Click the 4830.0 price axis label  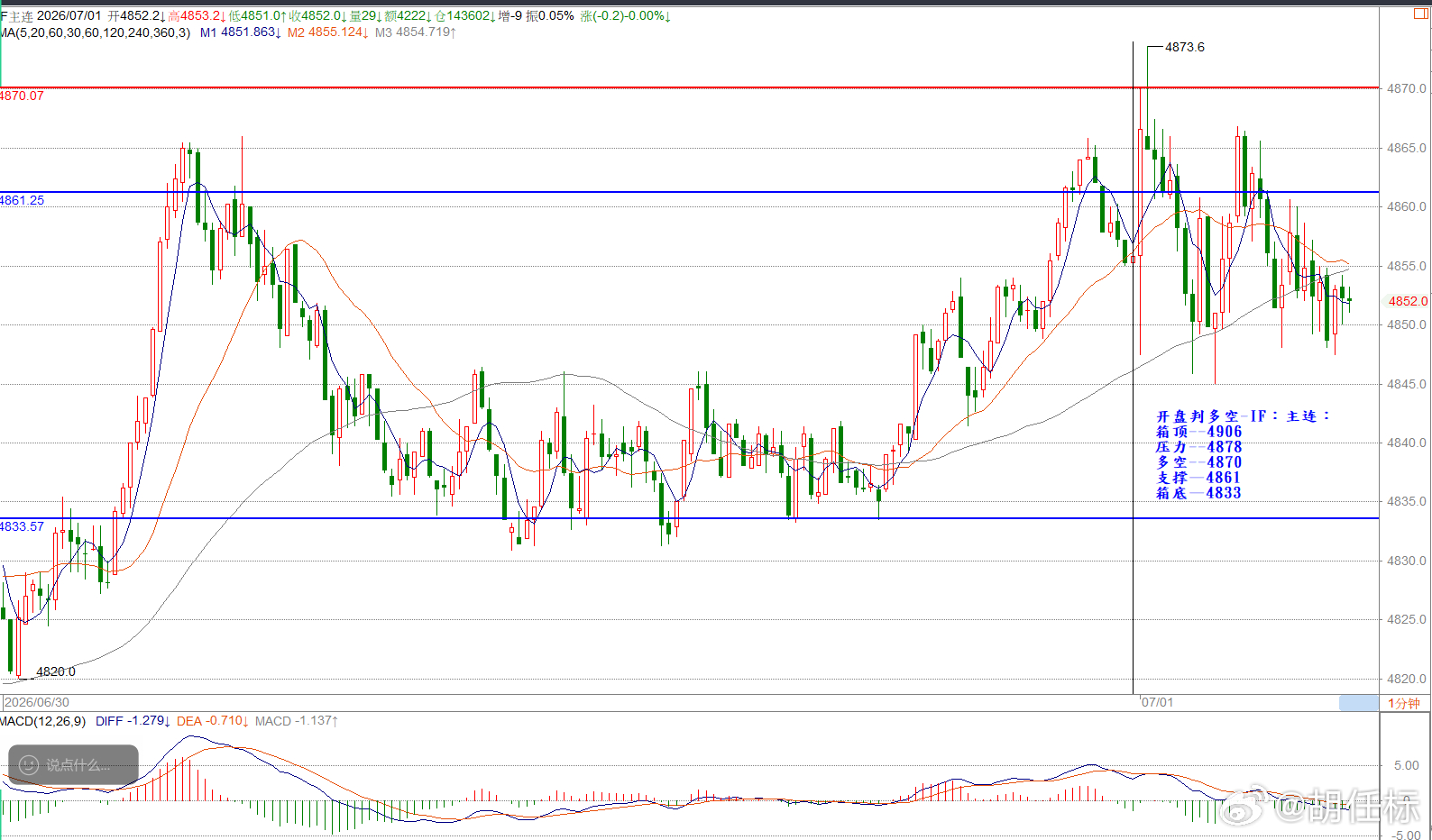(x=1407, y=561)
